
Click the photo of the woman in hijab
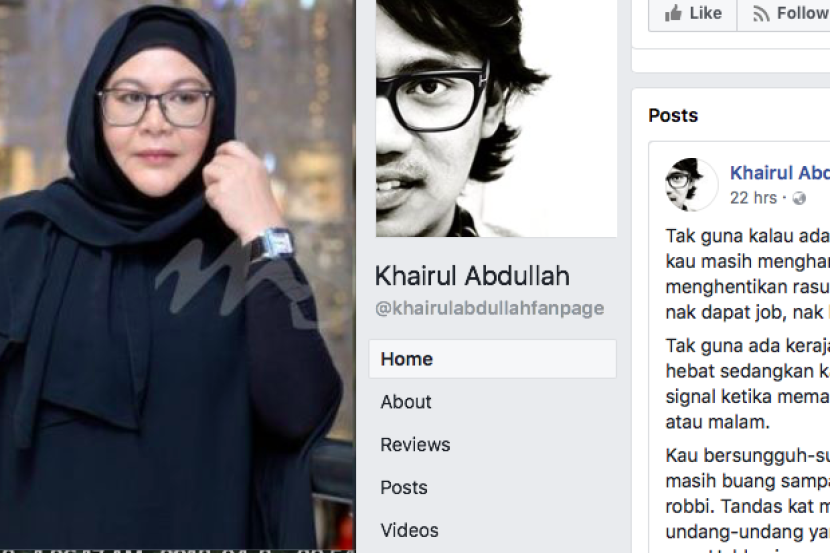pyautogui.click(x=177, y=276)
